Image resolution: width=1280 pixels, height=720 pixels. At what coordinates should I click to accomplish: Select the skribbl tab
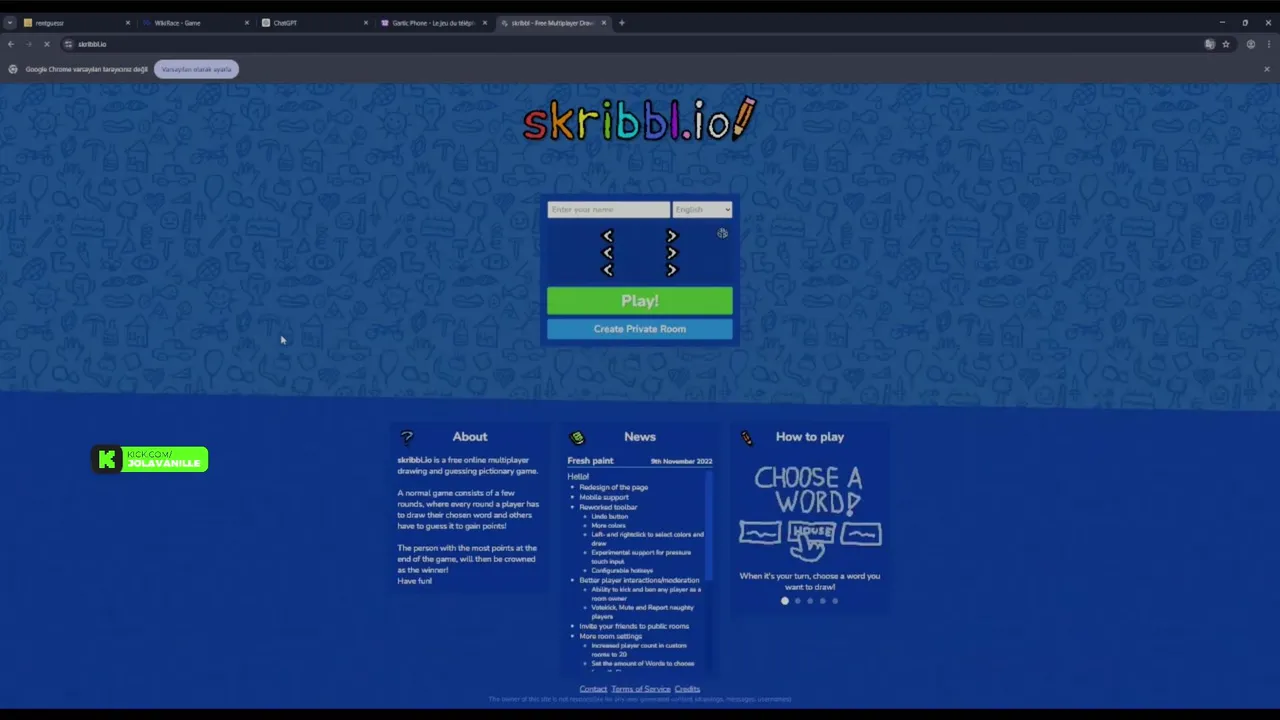552,23
